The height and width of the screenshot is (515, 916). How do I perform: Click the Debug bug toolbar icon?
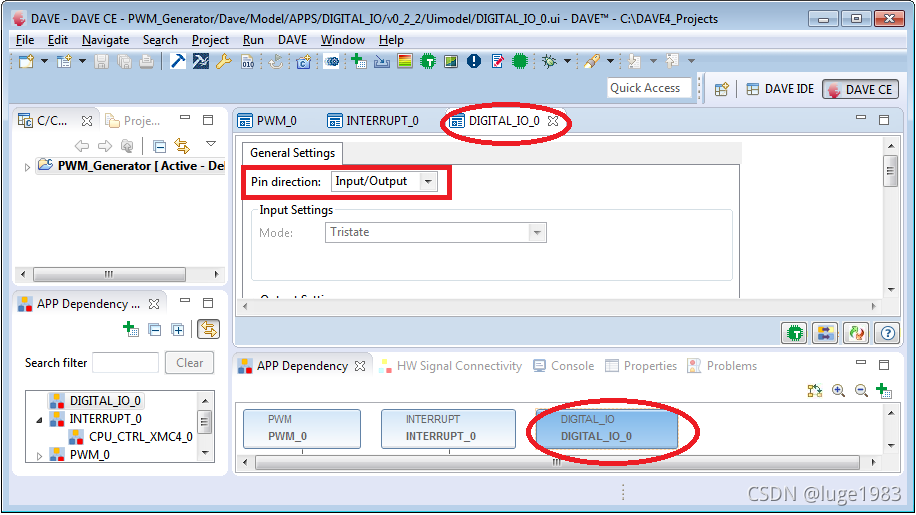[x=549, y=61]
